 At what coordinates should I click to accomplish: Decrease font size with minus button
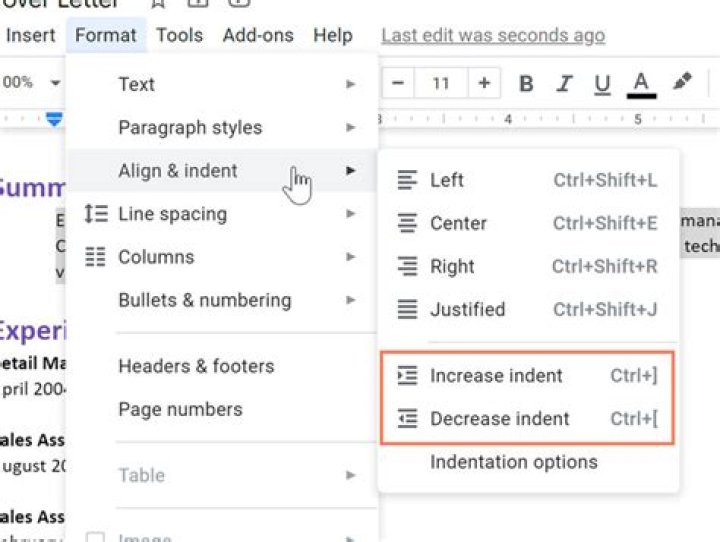point(397,83)
